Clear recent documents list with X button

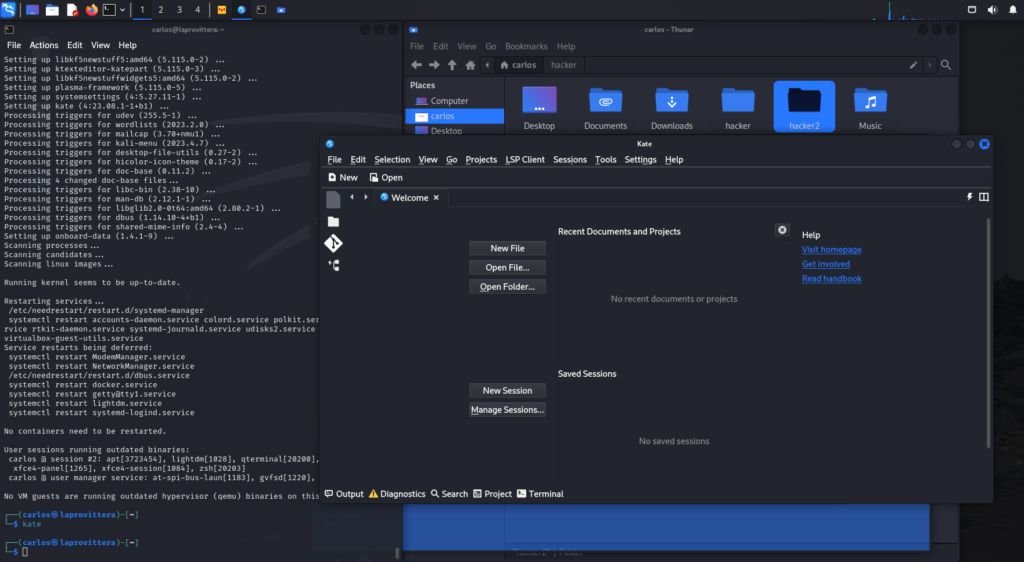click(782, 230)
